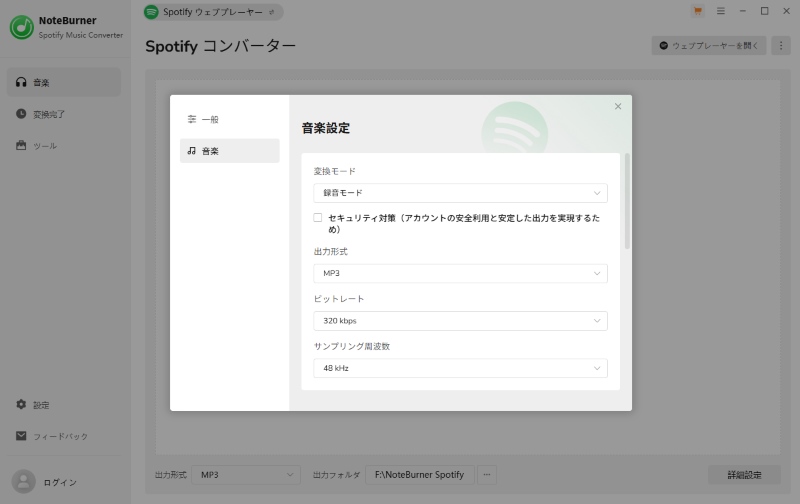The height and width of the screenshot is (504, 800).
Task: Maximize the NoteBurner window
Action: click(764, 11)
